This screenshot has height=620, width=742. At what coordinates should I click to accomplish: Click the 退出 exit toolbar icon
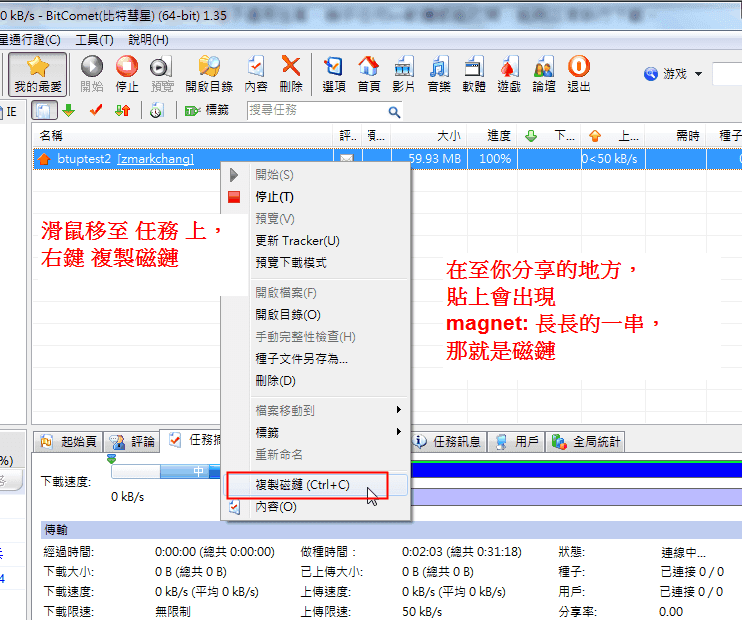pos(579,74)
